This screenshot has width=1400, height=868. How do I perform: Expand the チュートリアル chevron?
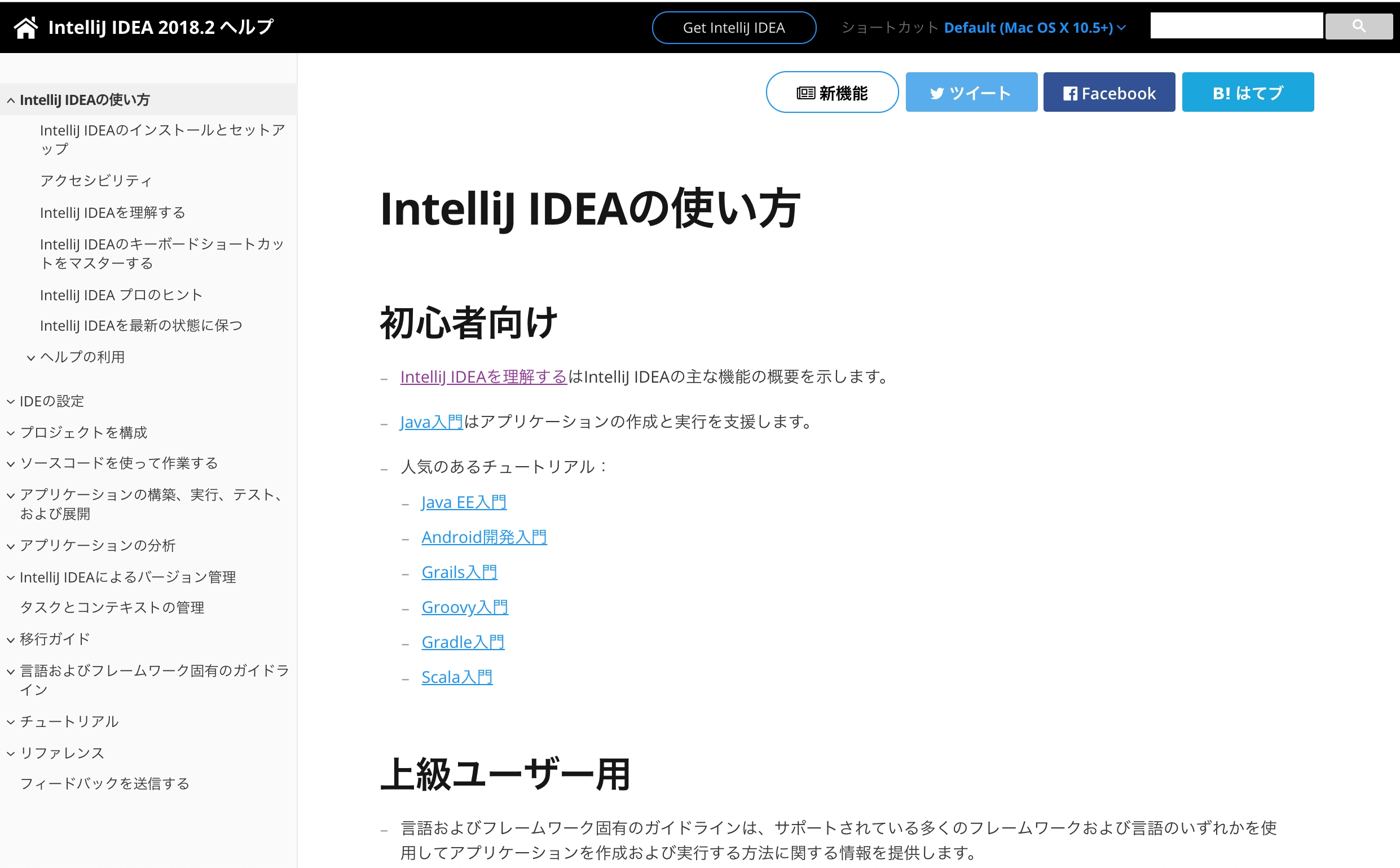pyautogui.click(x=11, y=722)
